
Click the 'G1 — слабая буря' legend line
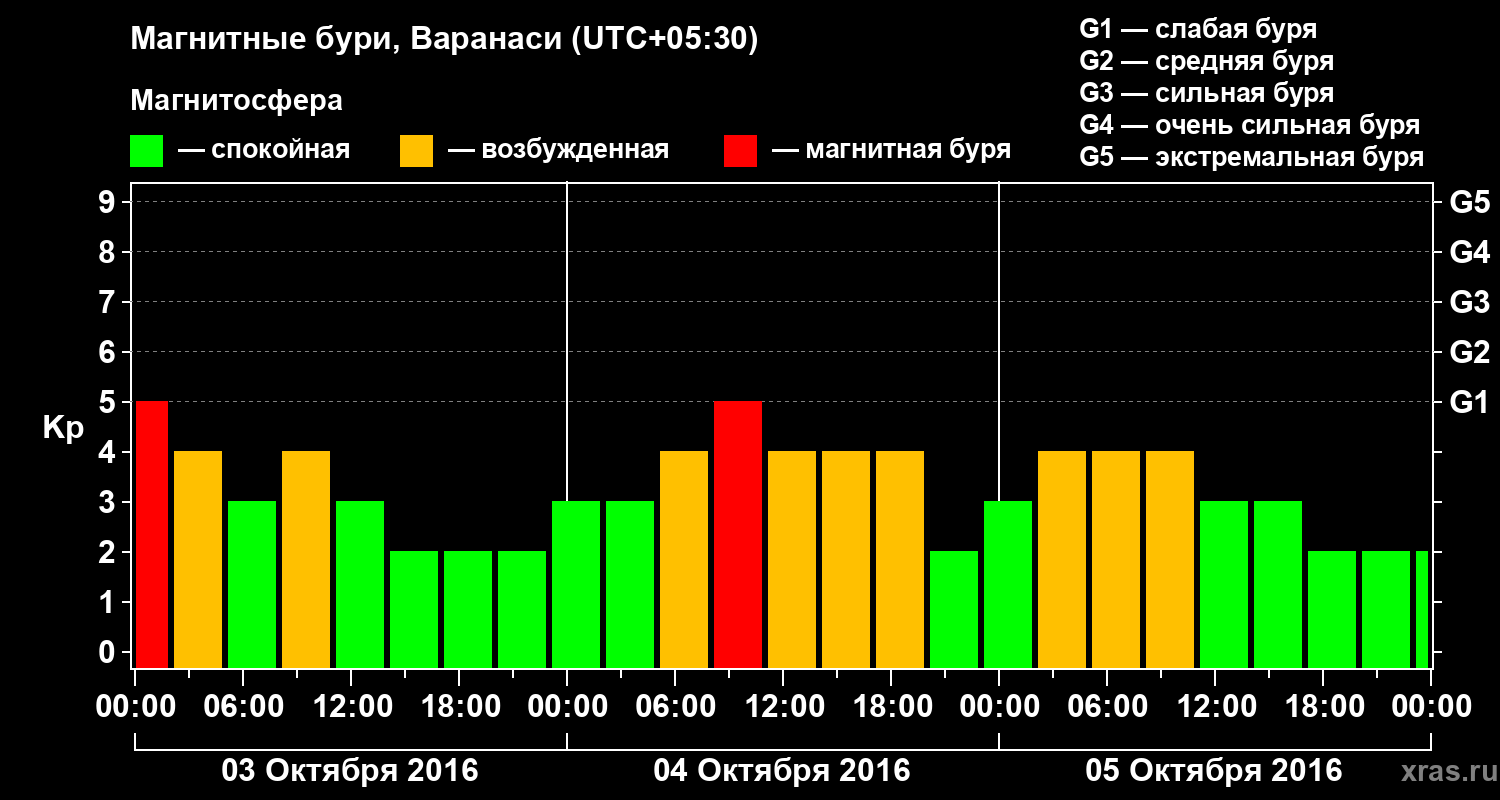point(1198,29)
